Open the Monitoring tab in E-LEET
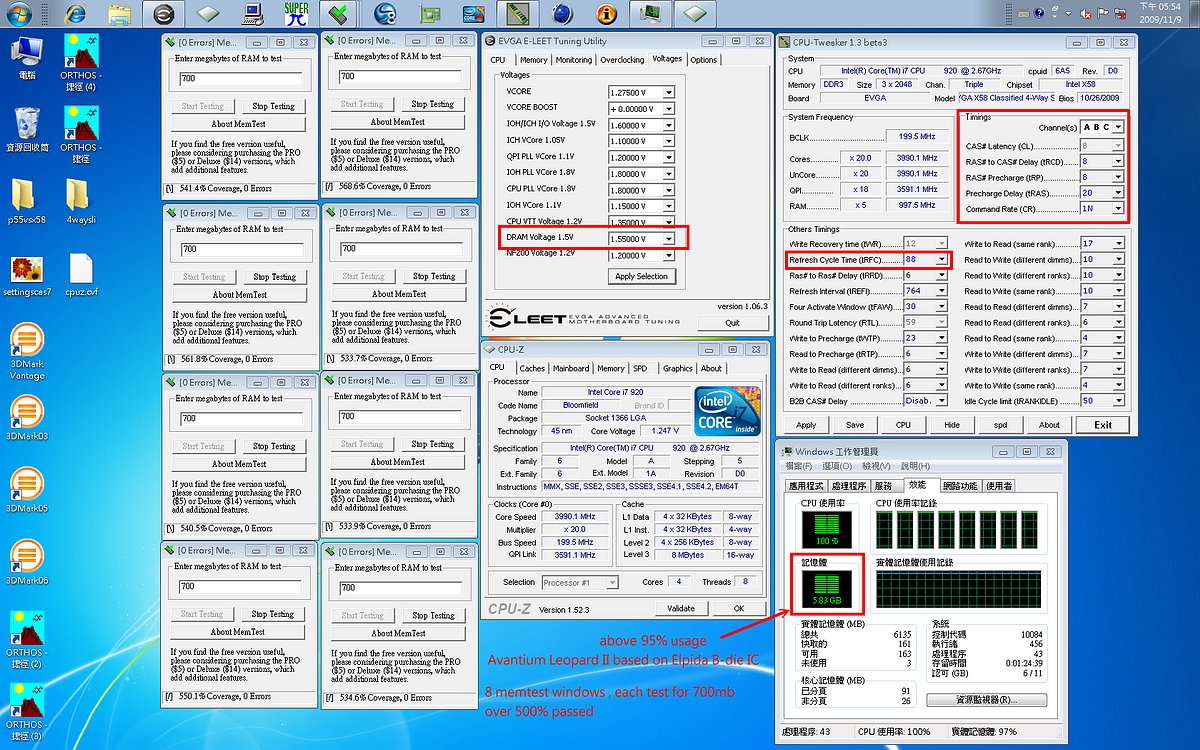Viewport: 1200px width, 750px height. [x=573, y=60]
